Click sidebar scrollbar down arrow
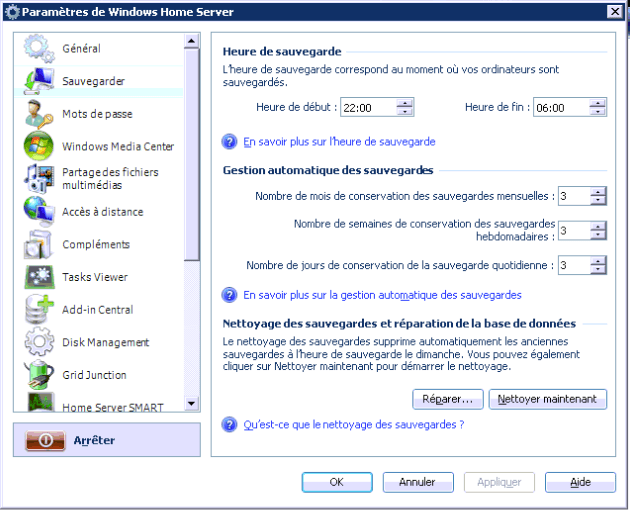 click(192, 403)
